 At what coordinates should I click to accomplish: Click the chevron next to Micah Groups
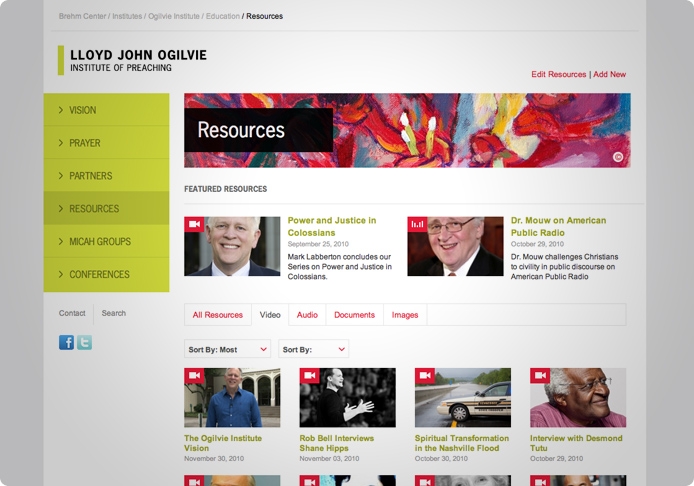point(61,241)
